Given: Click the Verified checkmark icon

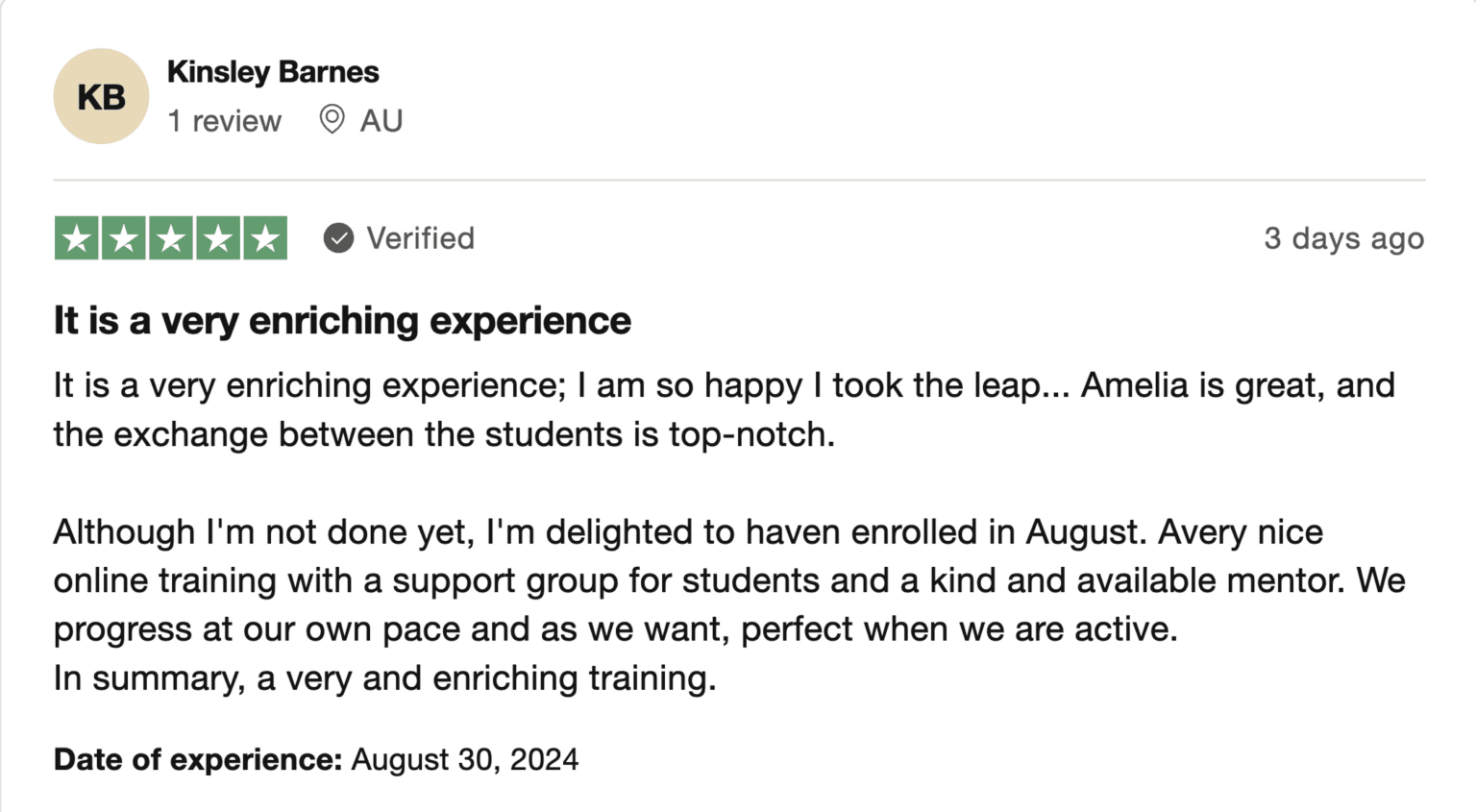Looking at the screenshot, I should tap(338, 238).
